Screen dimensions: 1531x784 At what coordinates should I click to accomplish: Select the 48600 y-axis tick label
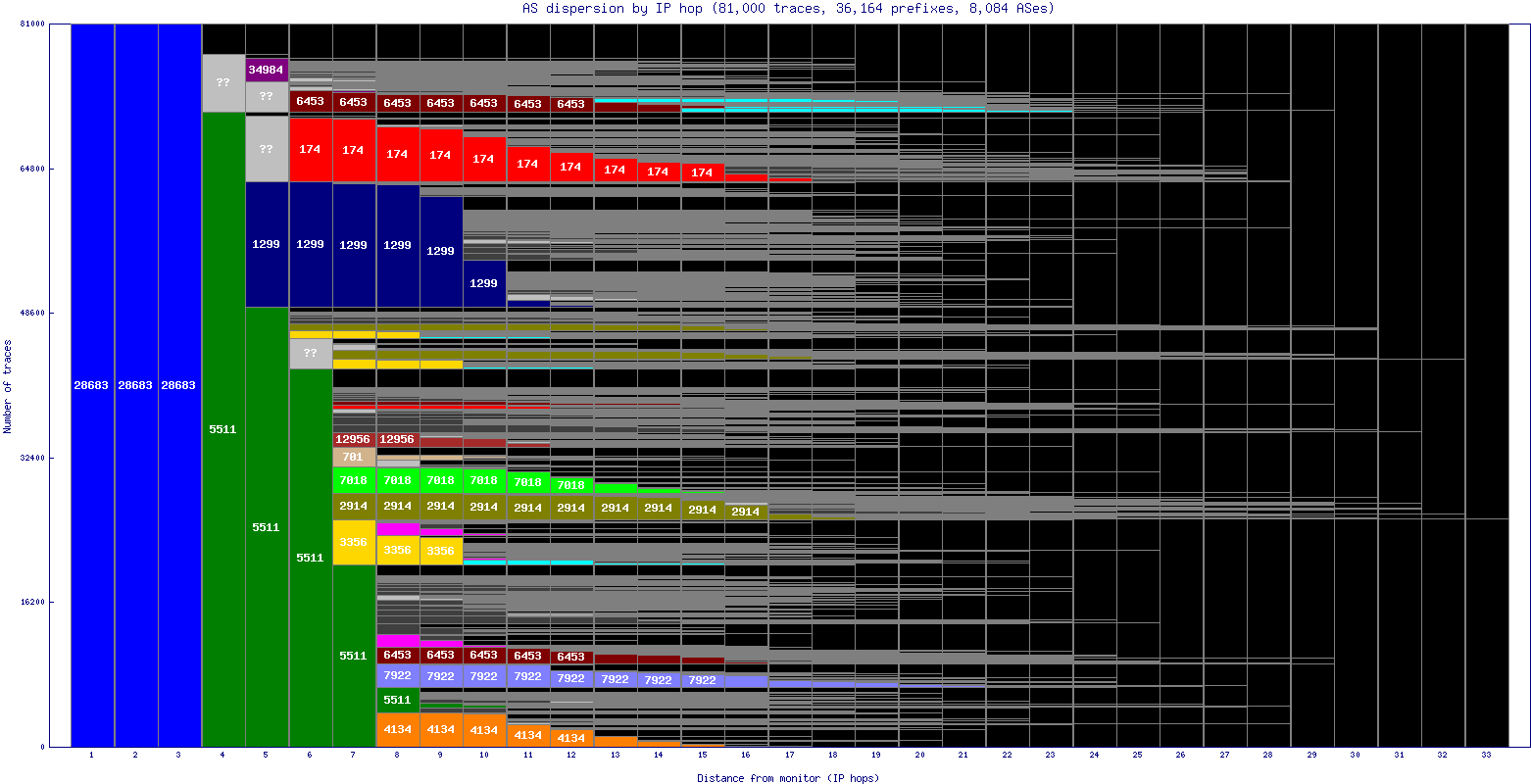coord(31,313)
